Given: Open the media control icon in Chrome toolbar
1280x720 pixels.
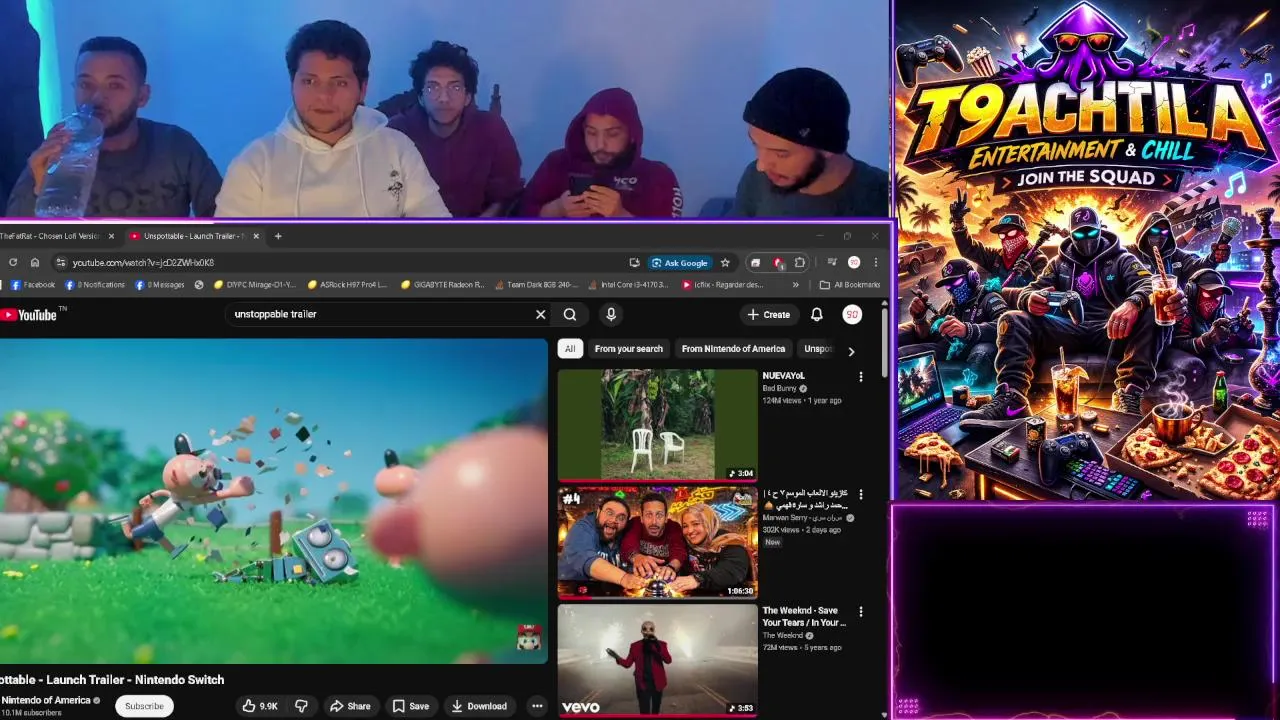Looking at the screenshot, I should click(832, 263).
